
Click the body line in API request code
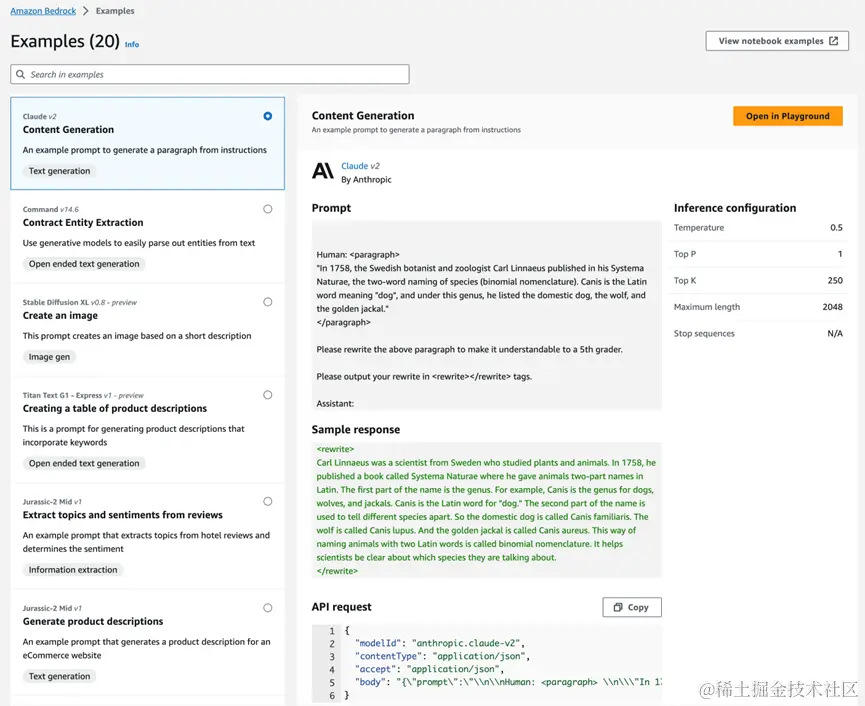click(508, 682)
